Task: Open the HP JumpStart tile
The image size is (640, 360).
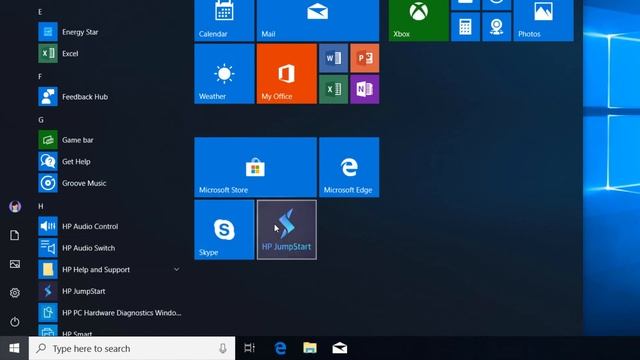Action: 287,230
